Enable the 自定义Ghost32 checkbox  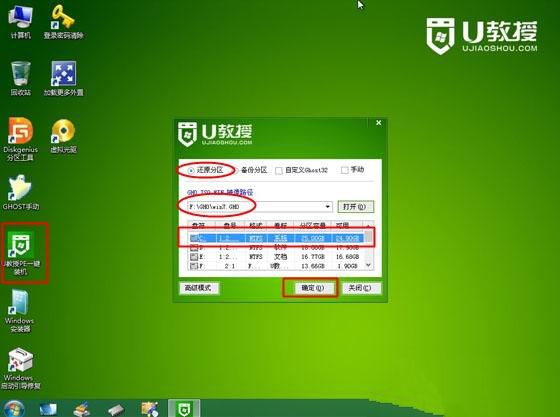click(x=279, y=171)
